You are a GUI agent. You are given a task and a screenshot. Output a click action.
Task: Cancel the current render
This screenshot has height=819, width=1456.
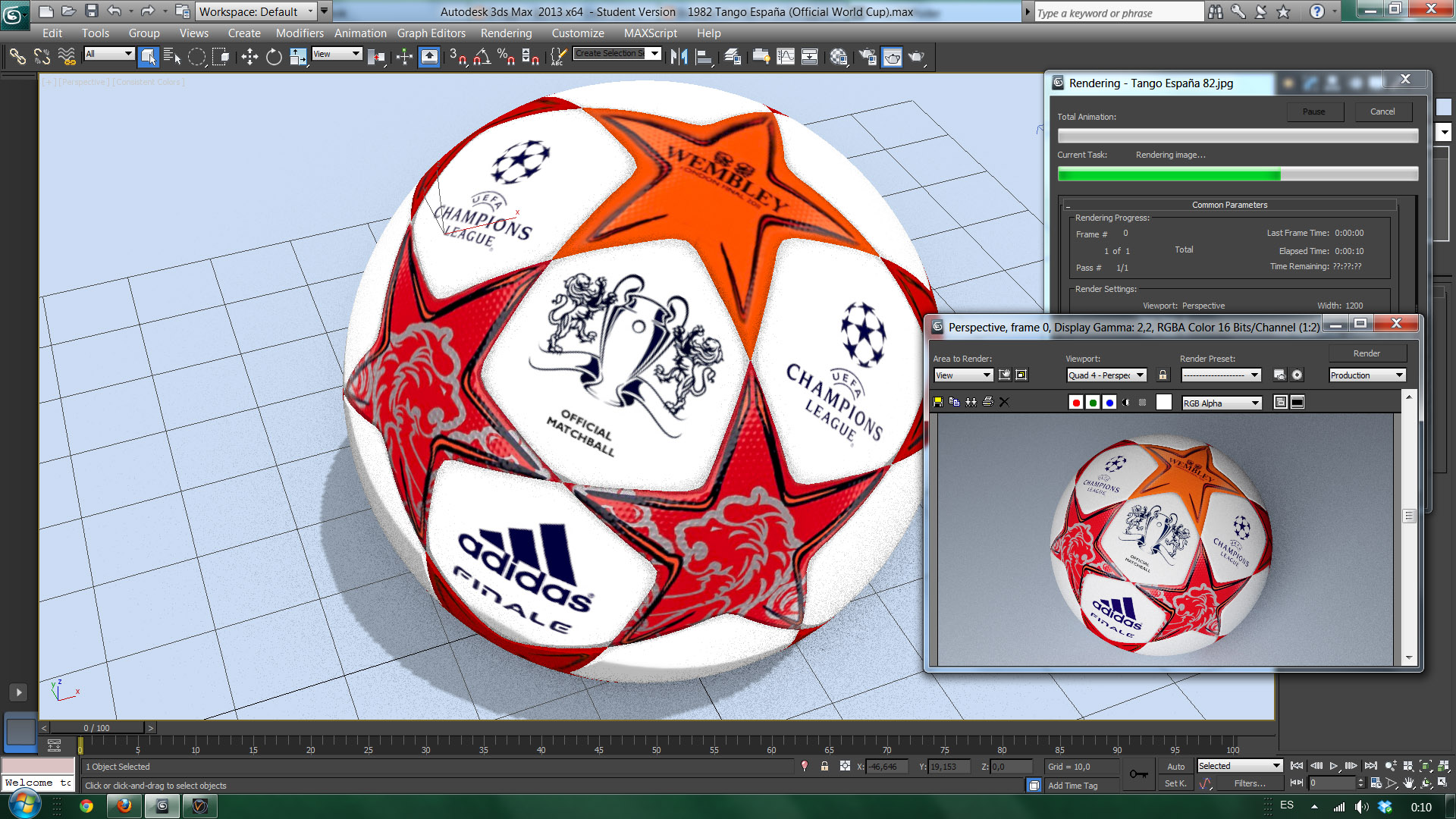point(1382,111)
